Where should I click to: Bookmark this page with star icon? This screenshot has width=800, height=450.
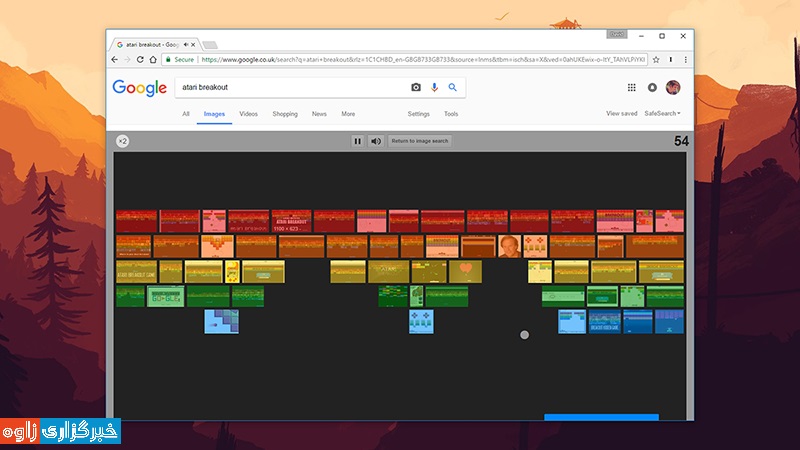coord(658,59)
